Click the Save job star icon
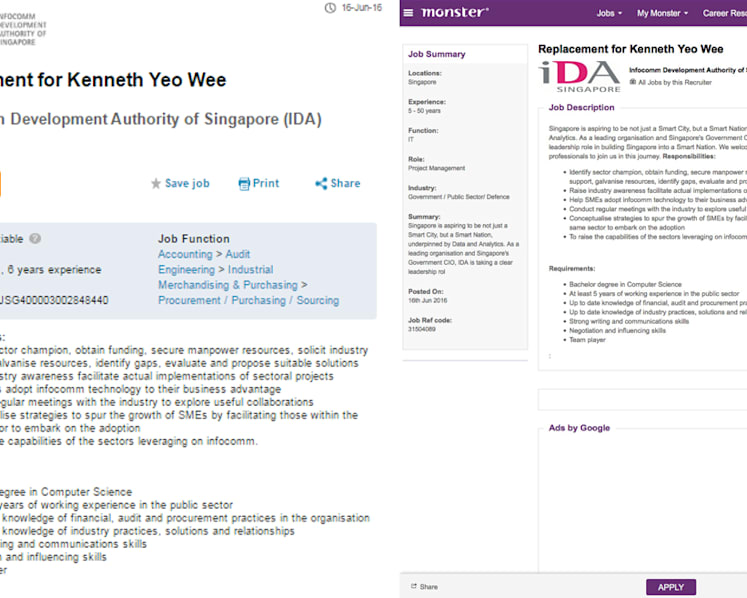 pyautogui.click(x=156, y=183)
